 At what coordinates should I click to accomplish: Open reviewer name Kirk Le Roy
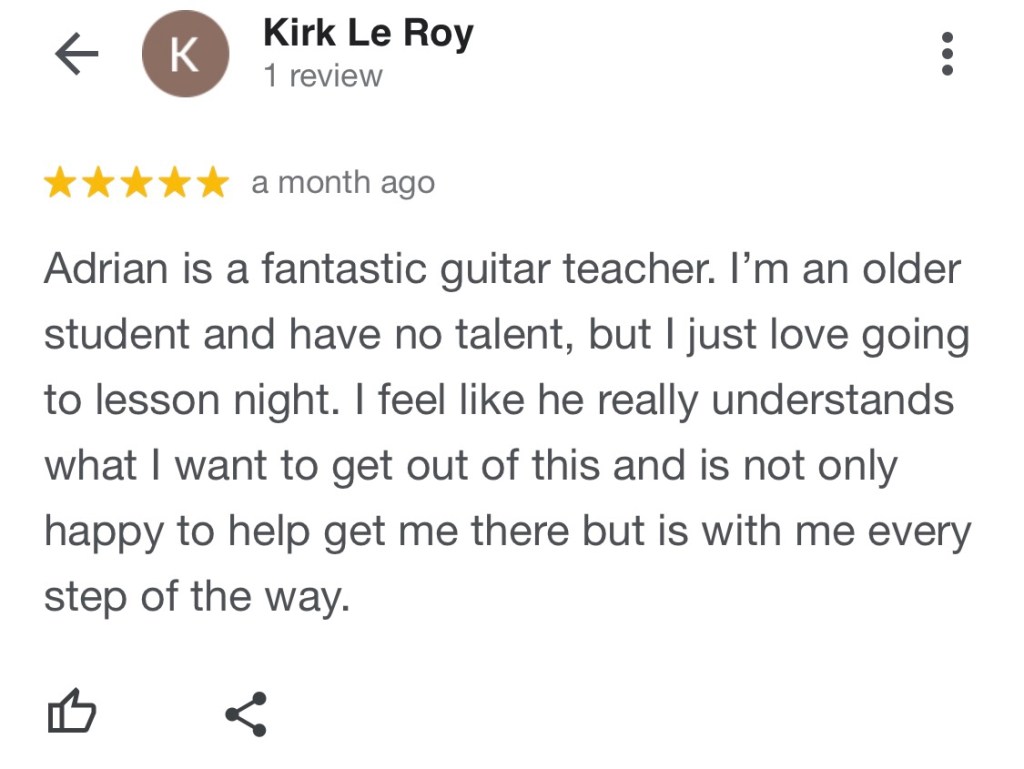[368, 33]
